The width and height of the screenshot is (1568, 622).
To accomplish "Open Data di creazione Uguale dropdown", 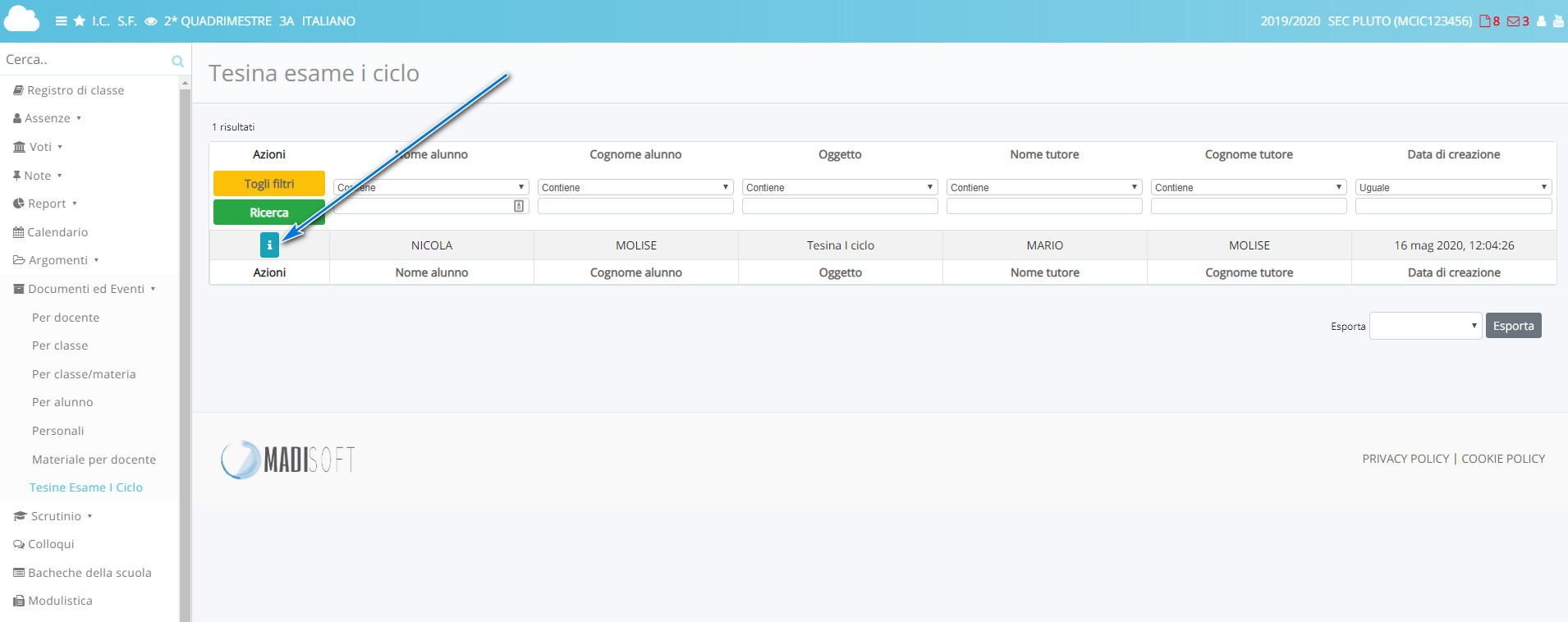I will click(1454, 187).
